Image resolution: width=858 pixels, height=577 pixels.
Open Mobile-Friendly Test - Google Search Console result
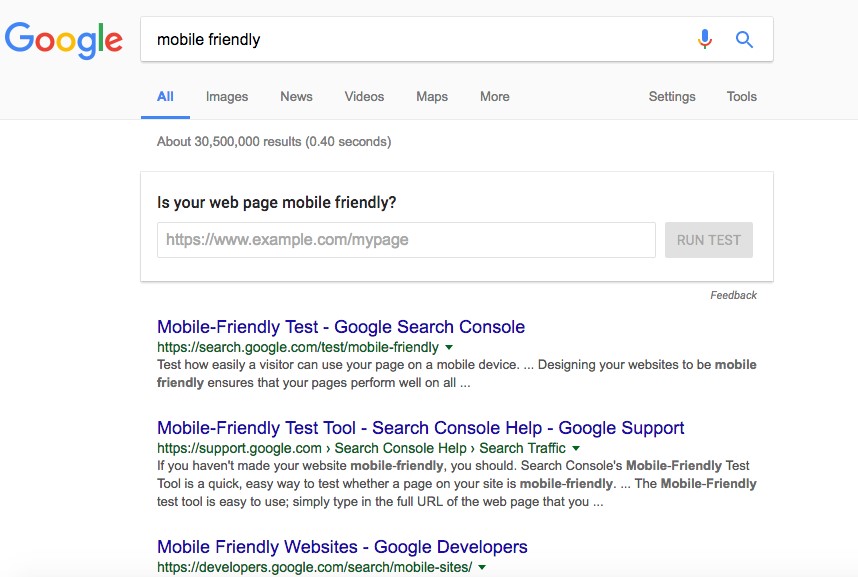[x=341, y=327]
